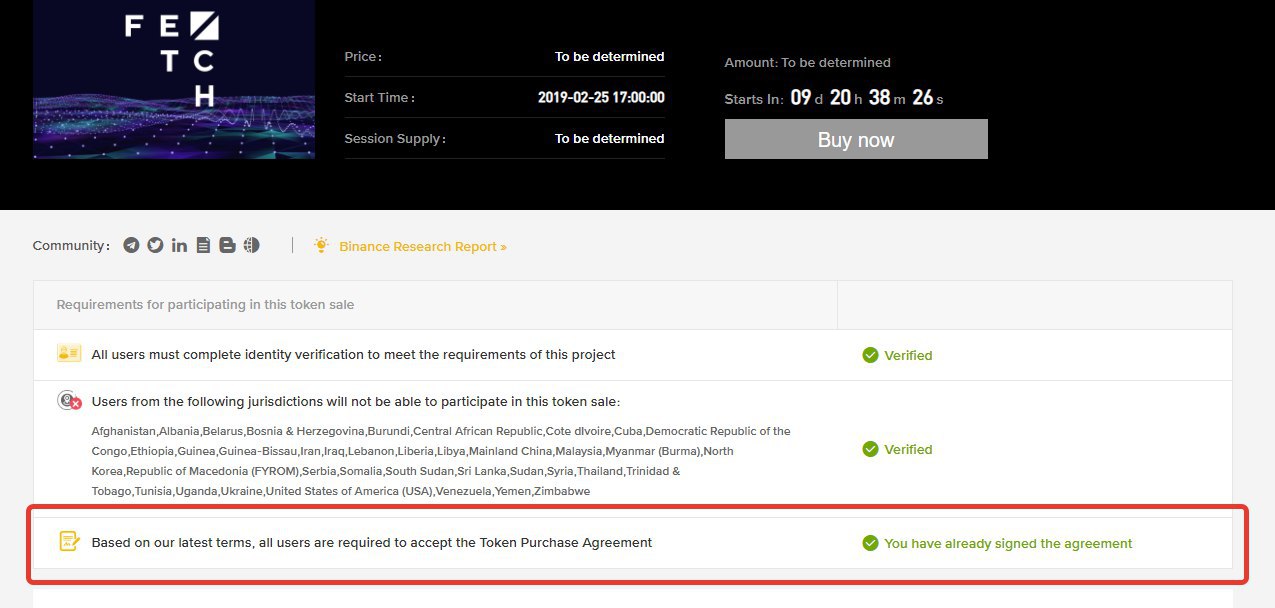Open the whitepaper document icon
This screenshot has width=1275, height=608.
(x=203, y=245)
